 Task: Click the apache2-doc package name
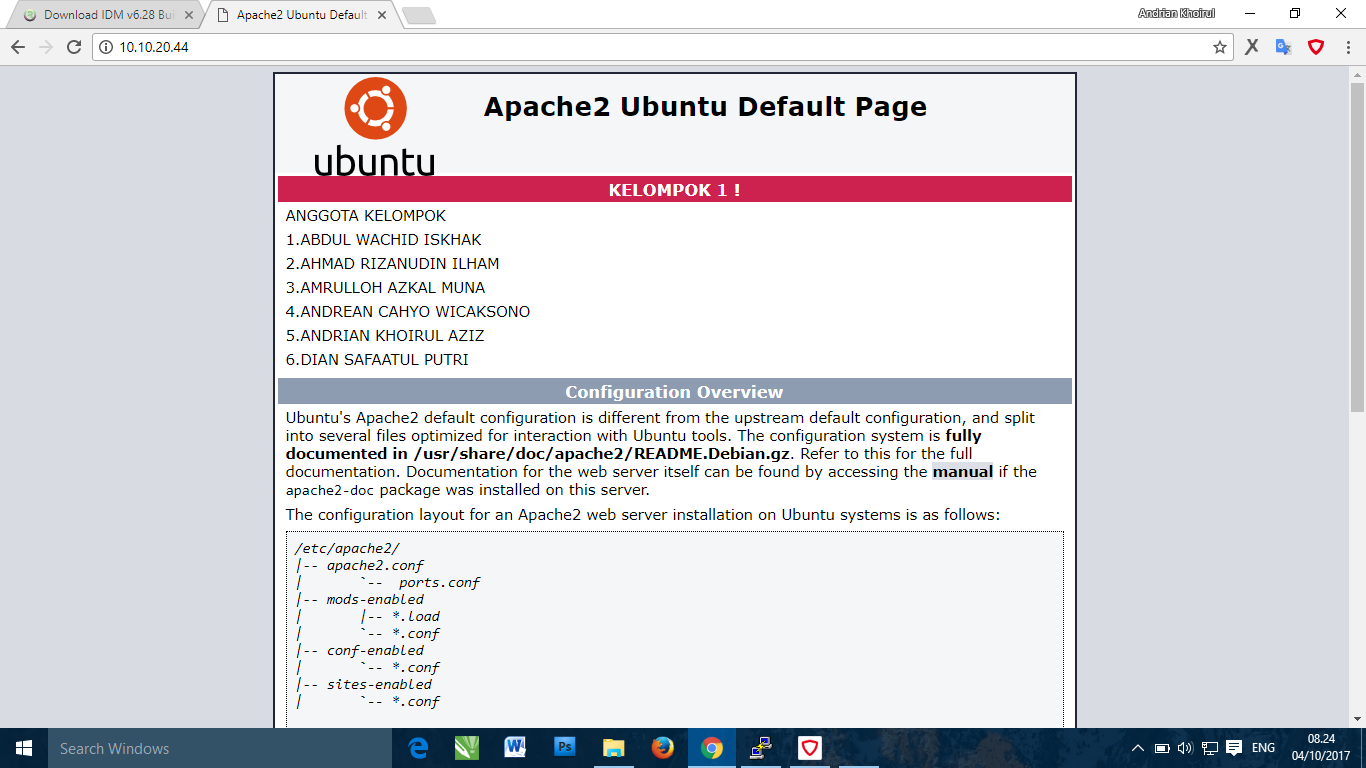click(330, 491)
